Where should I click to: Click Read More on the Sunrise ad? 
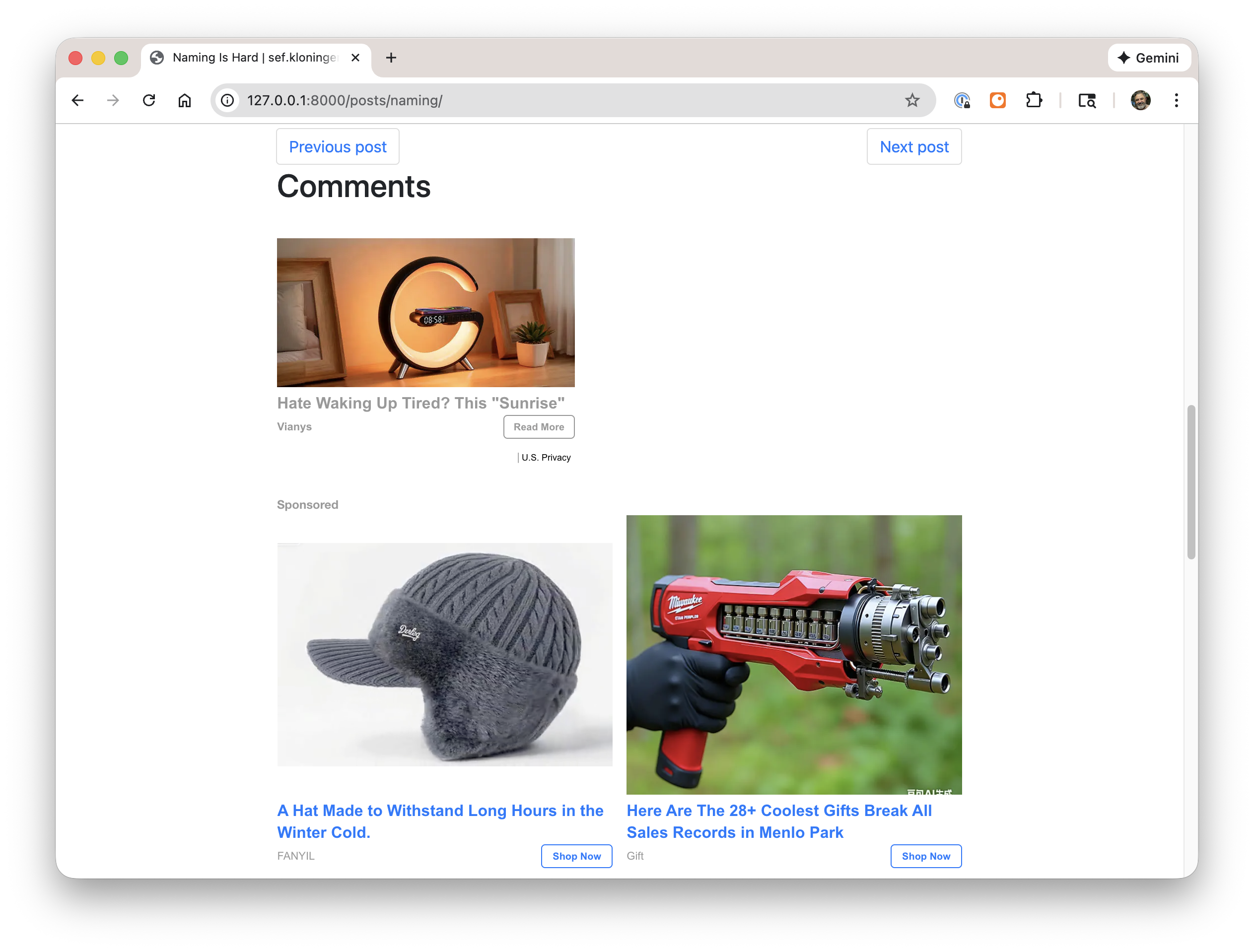coord(538,427)
